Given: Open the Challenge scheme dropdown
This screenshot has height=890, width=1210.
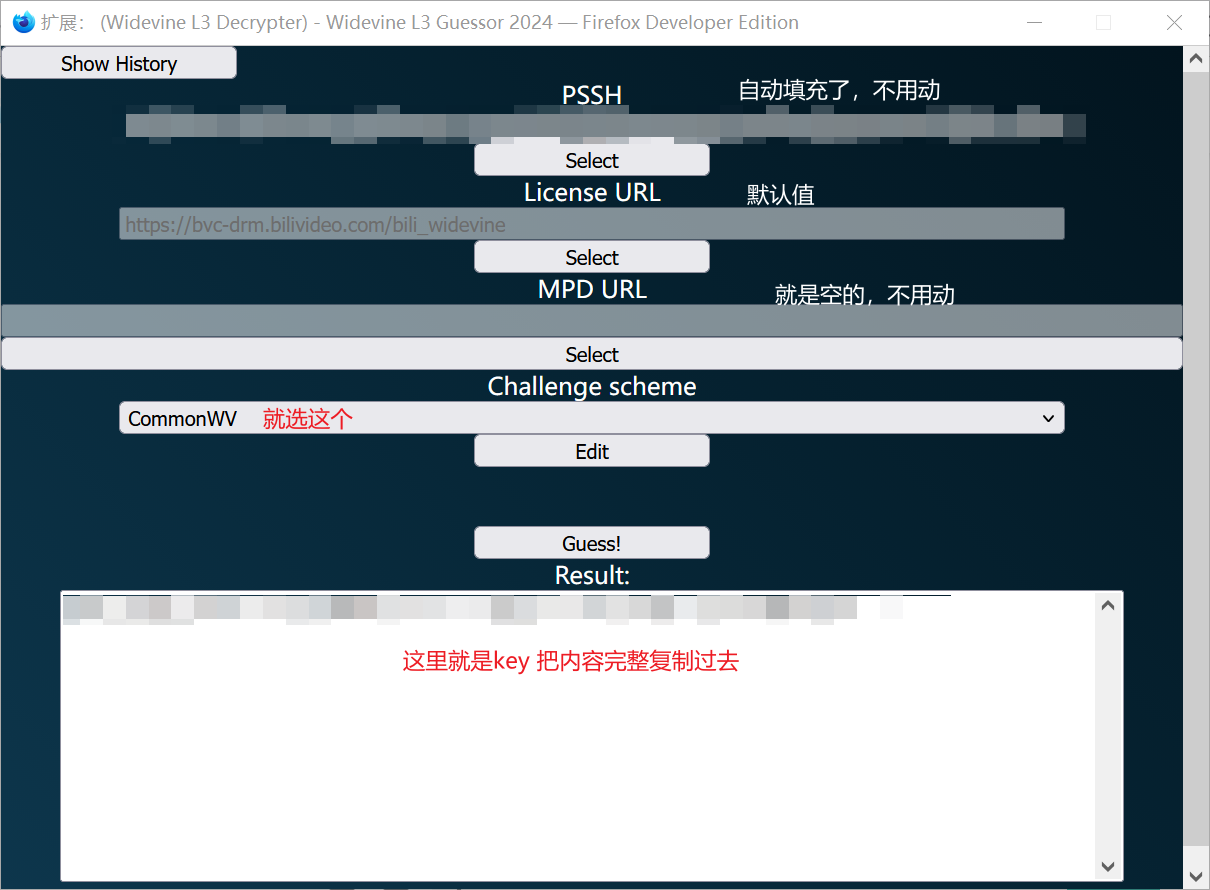Looking at the screenshot, I should click(x=591, y=417).
